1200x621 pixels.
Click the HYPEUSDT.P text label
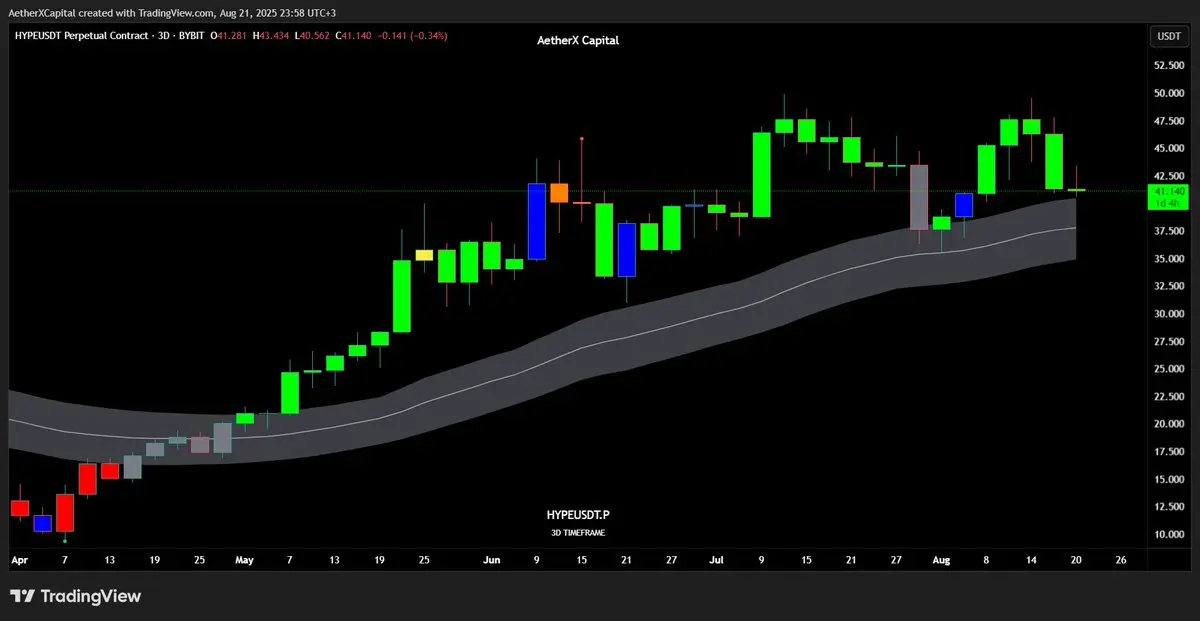coord(578,514)
